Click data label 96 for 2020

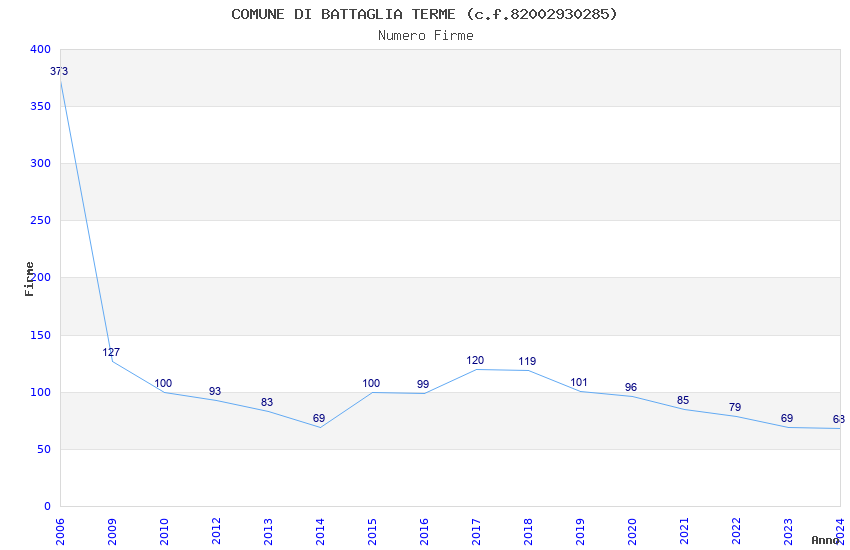[x=632, y=387]
